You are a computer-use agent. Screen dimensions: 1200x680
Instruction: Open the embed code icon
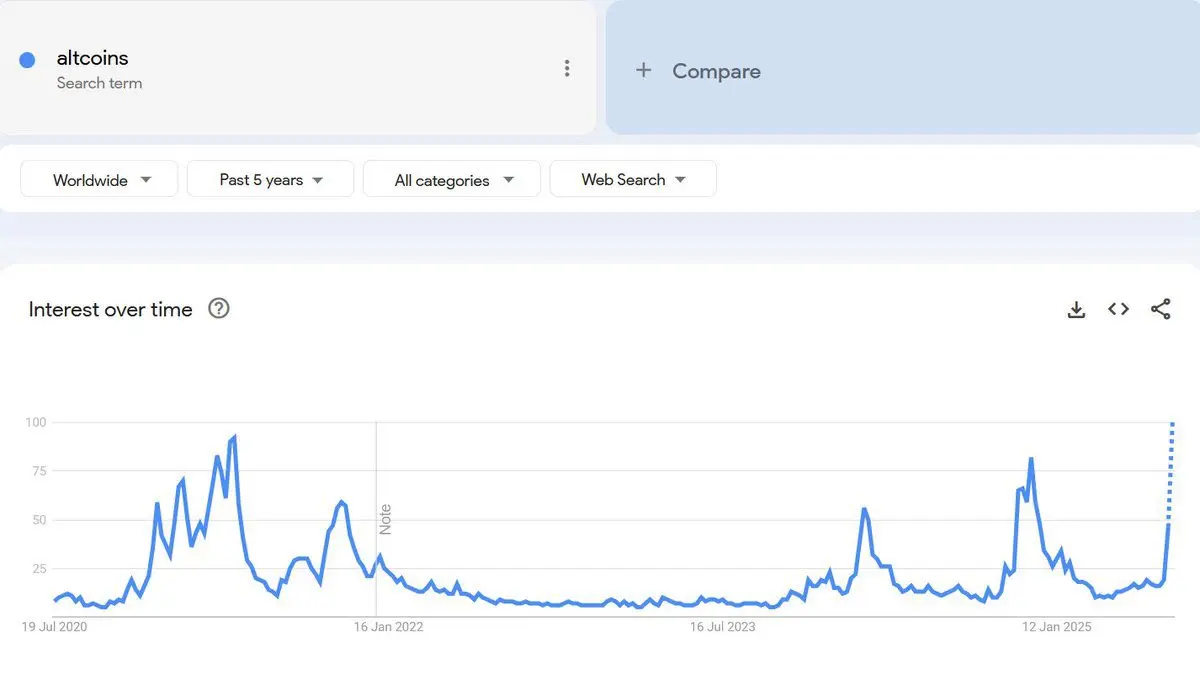(1118, 309)
